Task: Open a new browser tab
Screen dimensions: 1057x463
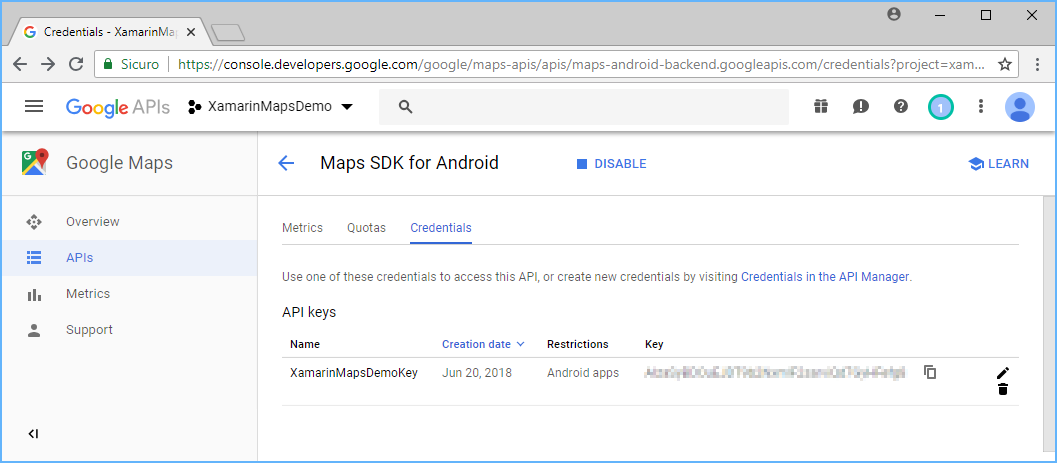Action: tap(227, 32)
